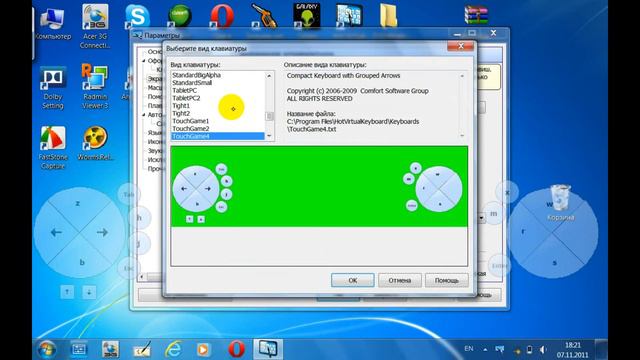
Task: Click the description box scroll-down arrow
Action: [462, 136]
